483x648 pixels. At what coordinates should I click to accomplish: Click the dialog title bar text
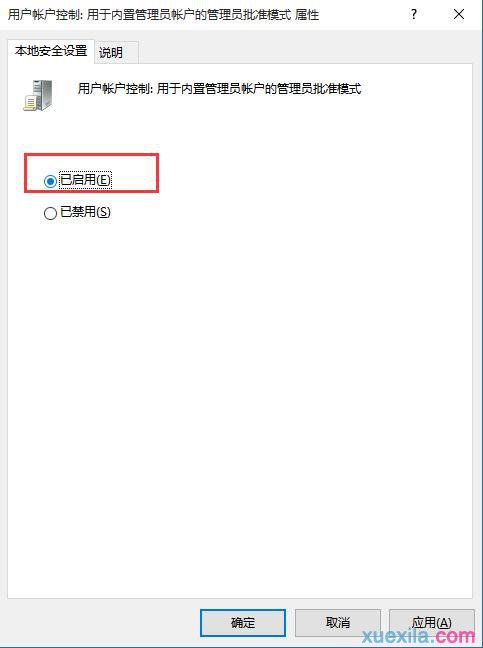click(163, 15)
